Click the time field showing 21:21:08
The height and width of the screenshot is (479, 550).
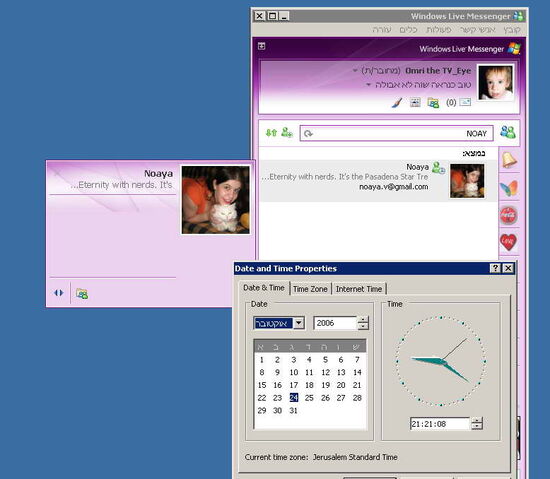click(440, 424)
